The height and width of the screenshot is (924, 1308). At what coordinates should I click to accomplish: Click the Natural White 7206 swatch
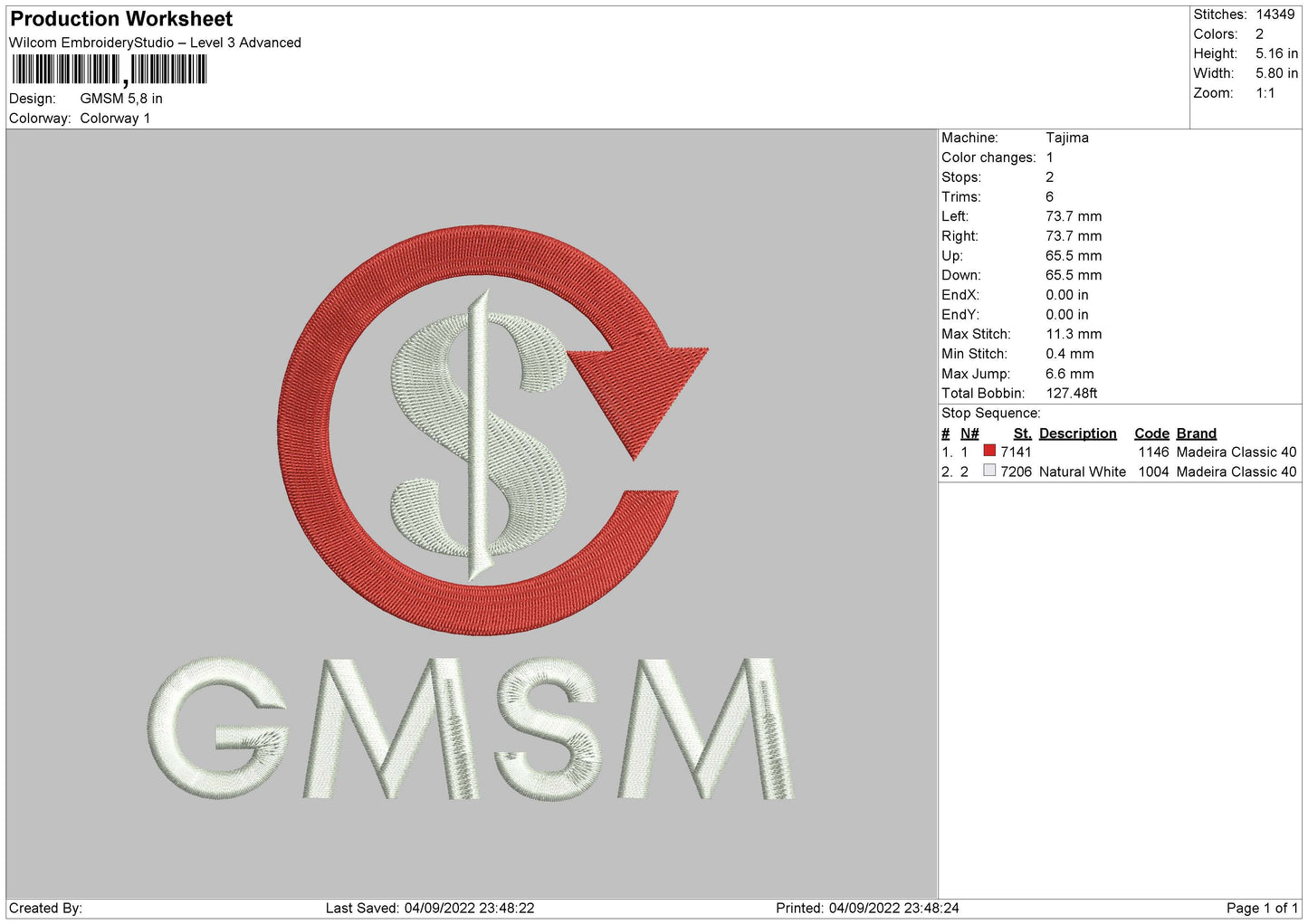[x=989, y=471]
